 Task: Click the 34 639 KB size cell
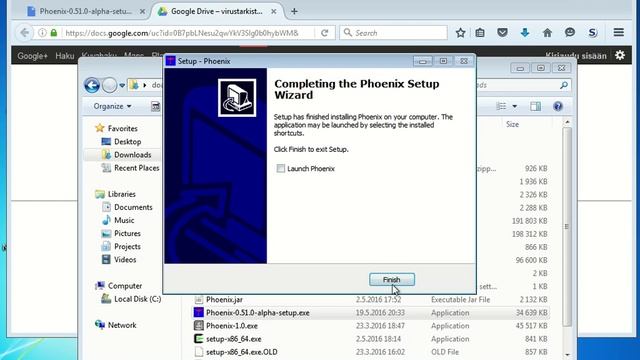(532, 313)
